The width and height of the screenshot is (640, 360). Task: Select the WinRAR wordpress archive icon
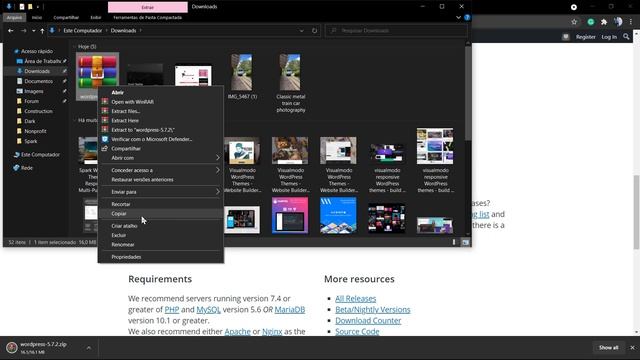[97, 72]
